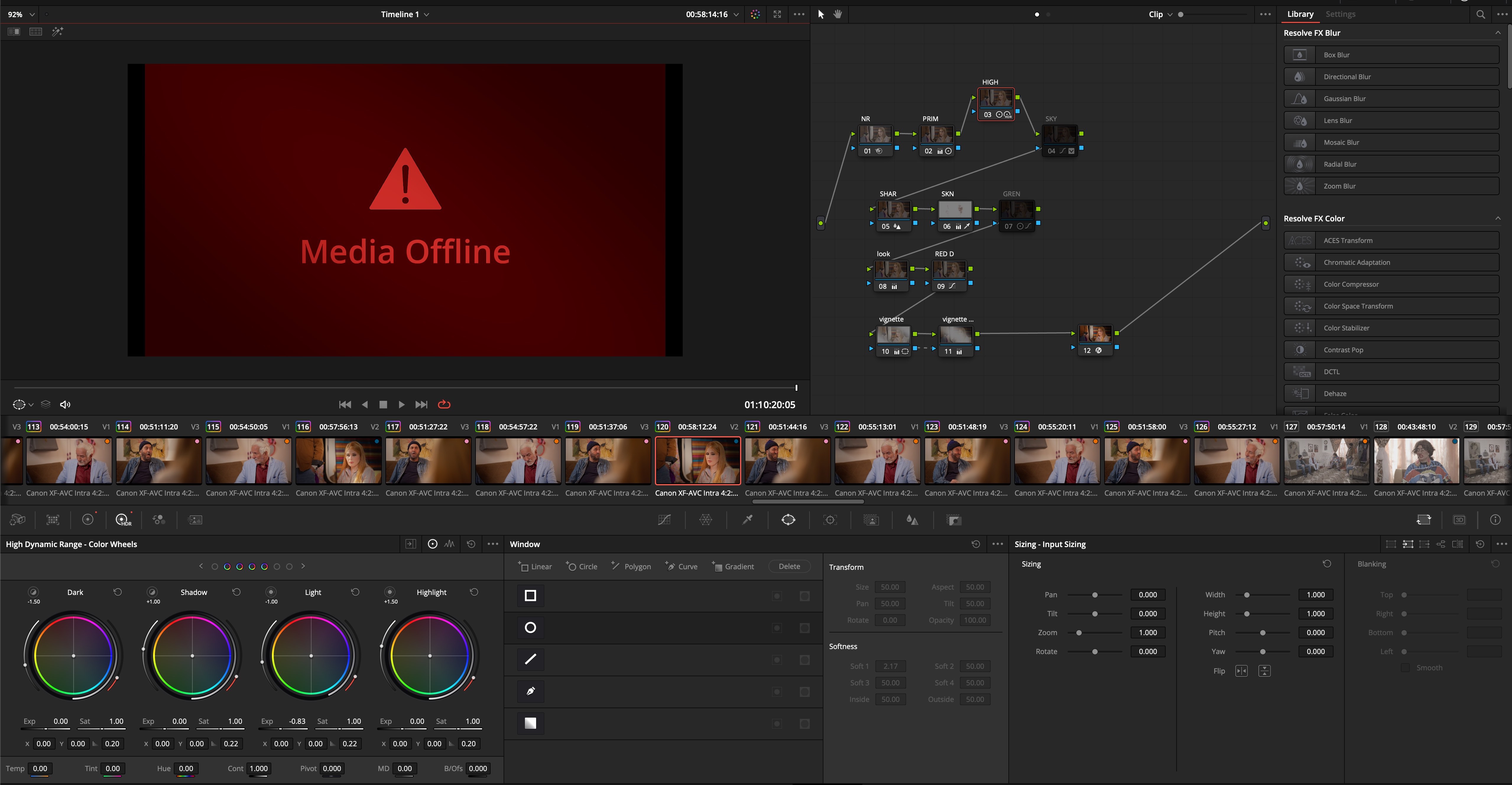Add a Gradient power window
Screen dimensions: 1512x785
tap(733, 566)
